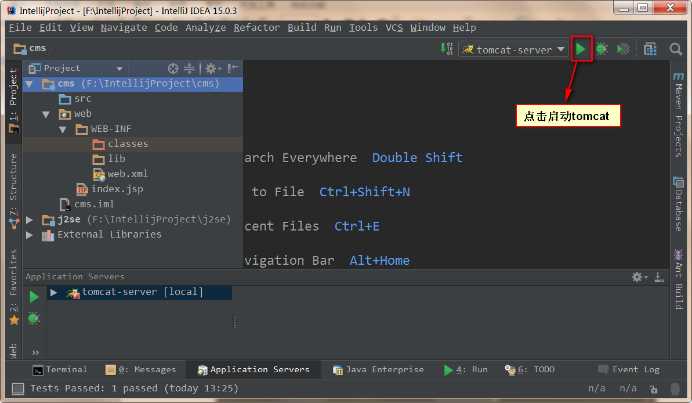Open the Refactor menu
Image resolution: width=692 pixels, height=403 pixels.
(x=257, y=27)
